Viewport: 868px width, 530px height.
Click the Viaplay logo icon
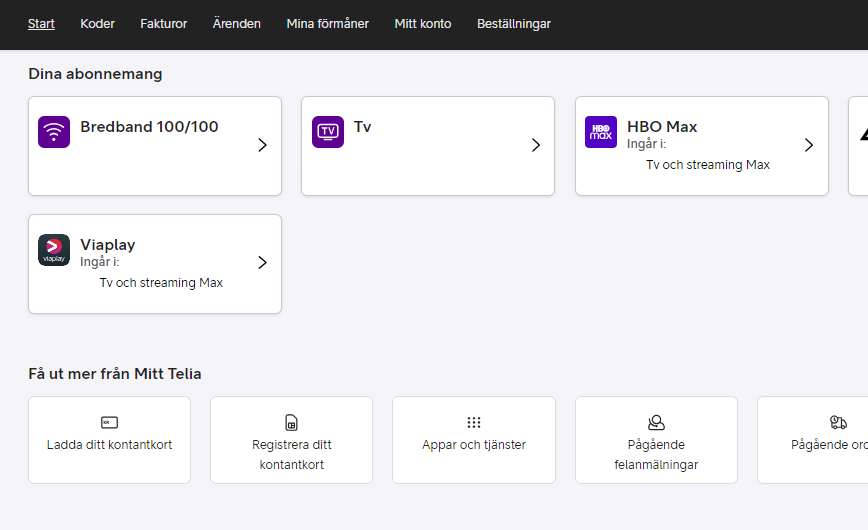coord(54,250)
